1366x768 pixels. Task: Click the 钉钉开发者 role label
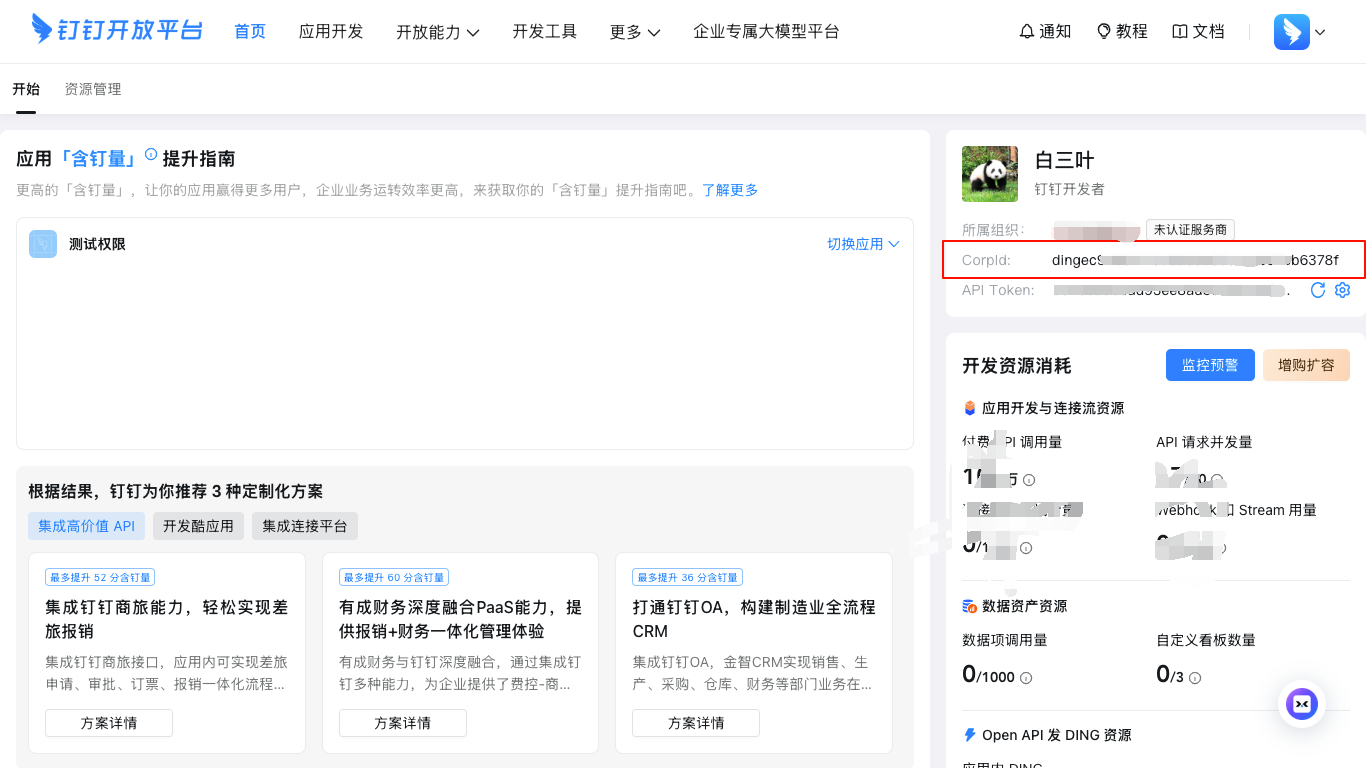point(1069,189)
